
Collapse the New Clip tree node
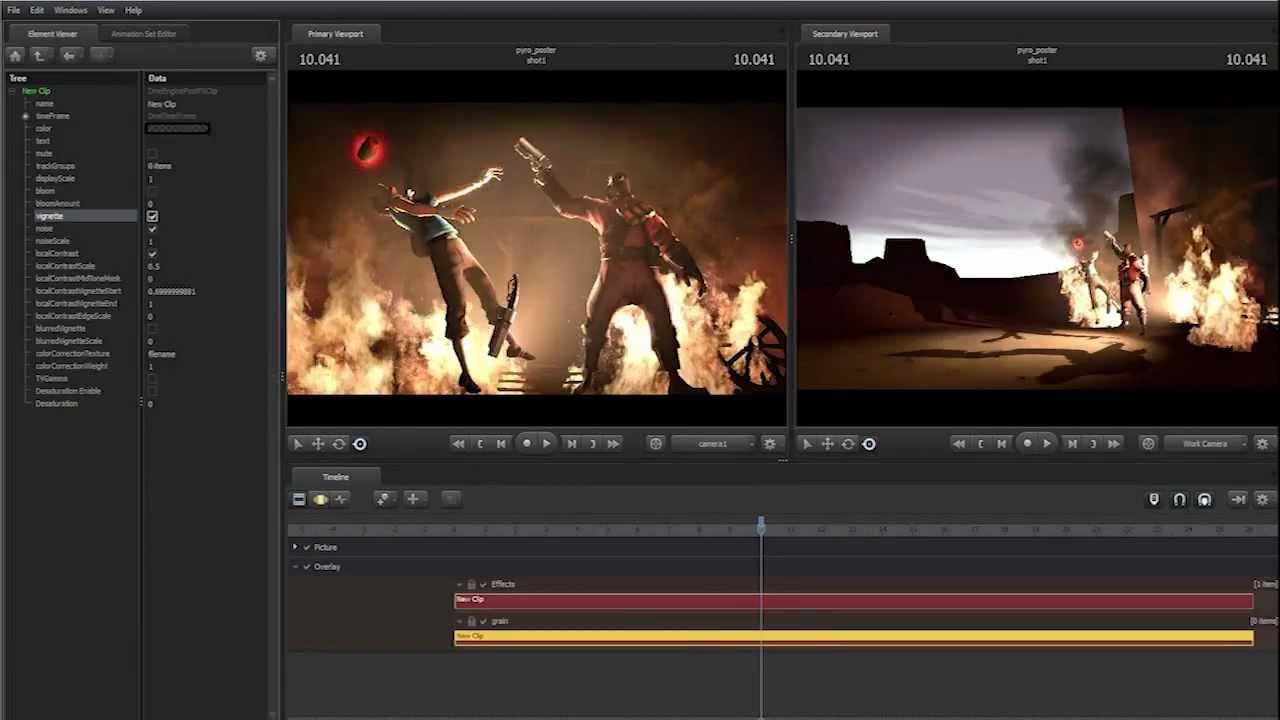coord(13,91)
